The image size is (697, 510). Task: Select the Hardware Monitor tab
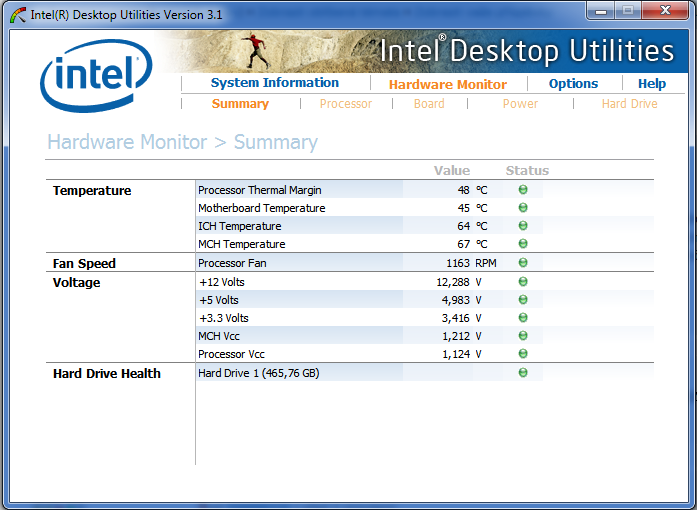pyautogui.click(x=448, y=84)
